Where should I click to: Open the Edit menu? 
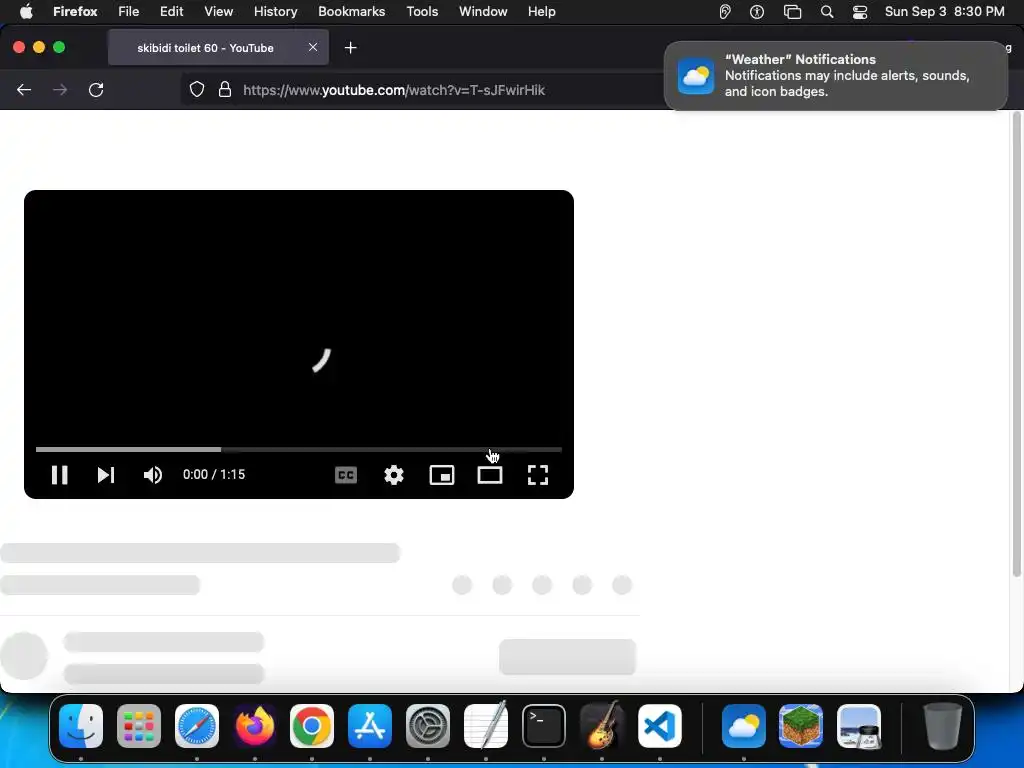click(x=172, y=12)
